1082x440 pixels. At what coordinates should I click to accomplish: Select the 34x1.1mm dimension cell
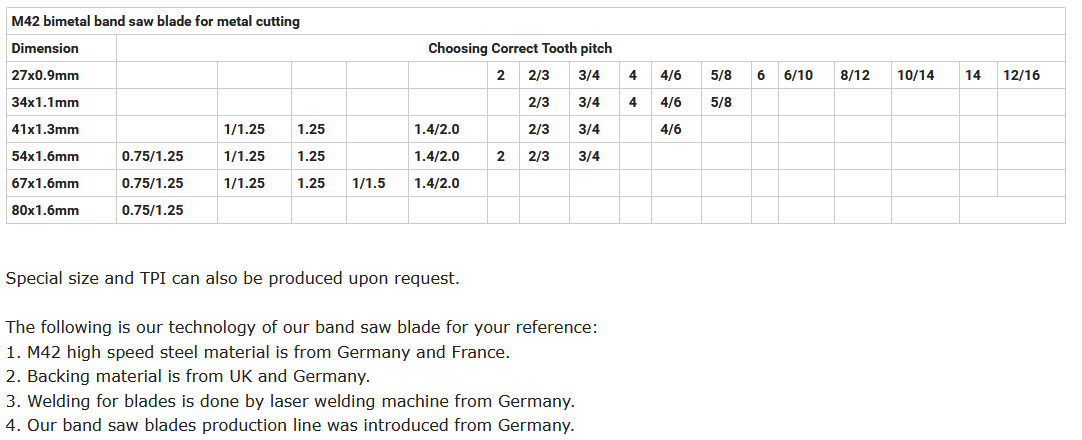coord(61,102)
